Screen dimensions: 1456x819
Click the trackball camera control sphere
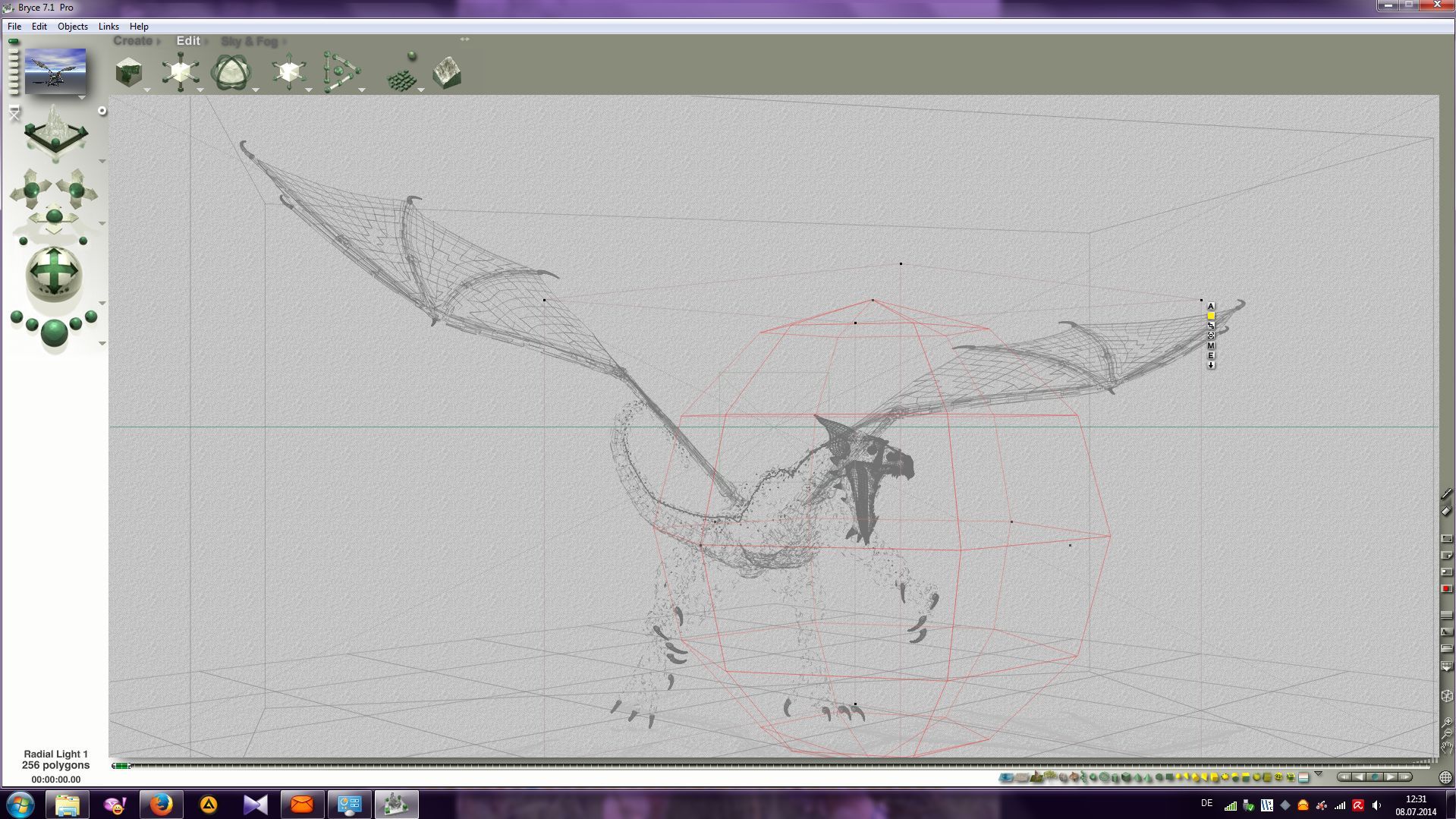click(x=54, y=272)
